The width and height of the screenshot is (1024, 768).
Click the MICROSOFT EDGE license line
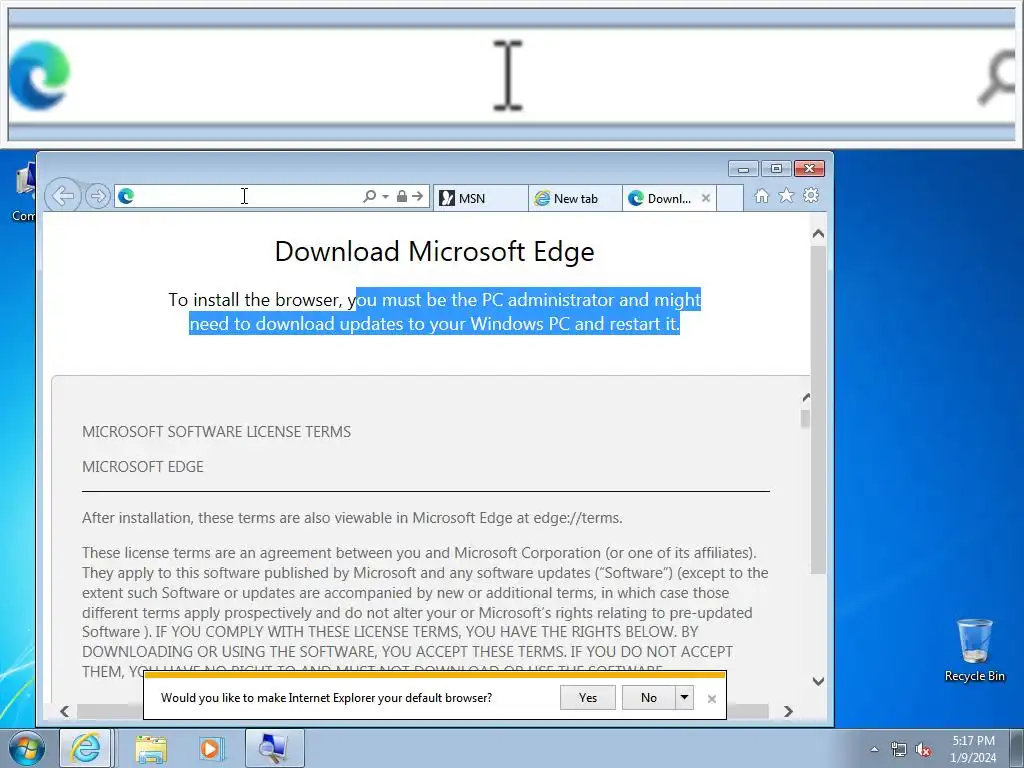pos(143,466)
